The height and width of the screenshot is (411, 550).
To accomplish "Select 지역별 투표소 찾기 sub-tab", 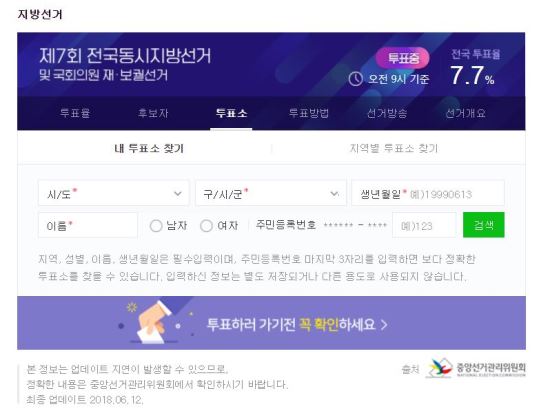I will tap(394, 148).
